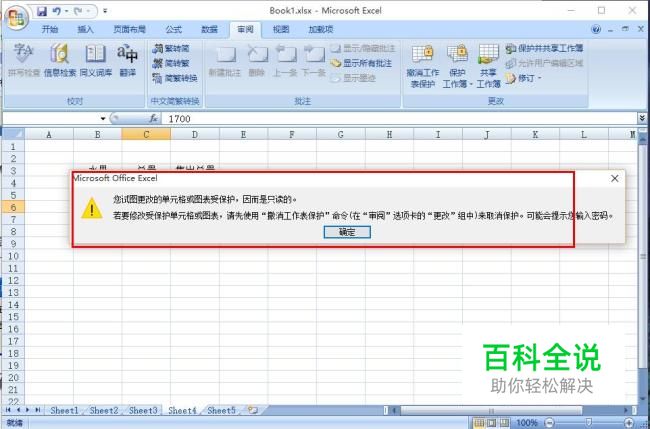Switch to Page Break Preview in status bar
The width and height of the screenshot is (650, 429).
coord(504,423)
